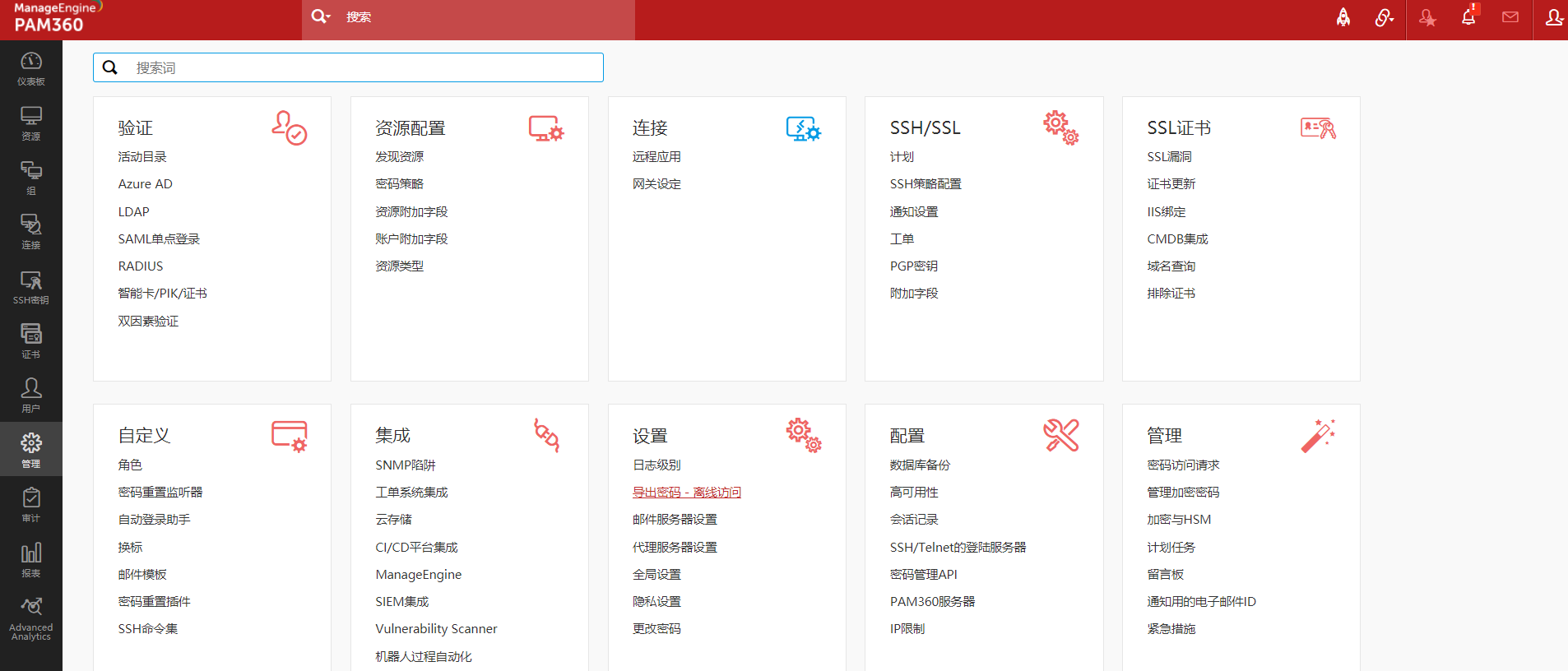Image resolution: width=1568 pixels, height=671 pixels.
Task: Open 智能卡/PIK/证书 settings
Action: [x=163, y=294]
